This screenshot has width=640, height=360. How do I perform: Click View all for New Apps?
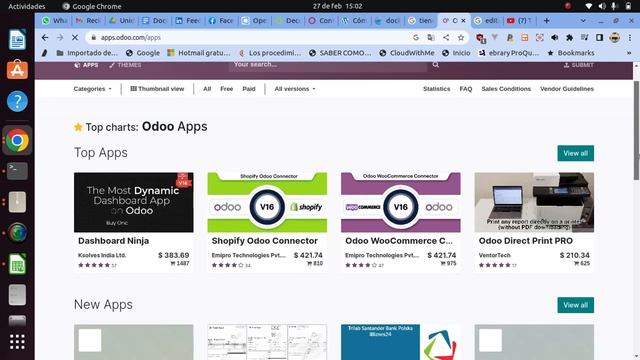coord(576,305)
